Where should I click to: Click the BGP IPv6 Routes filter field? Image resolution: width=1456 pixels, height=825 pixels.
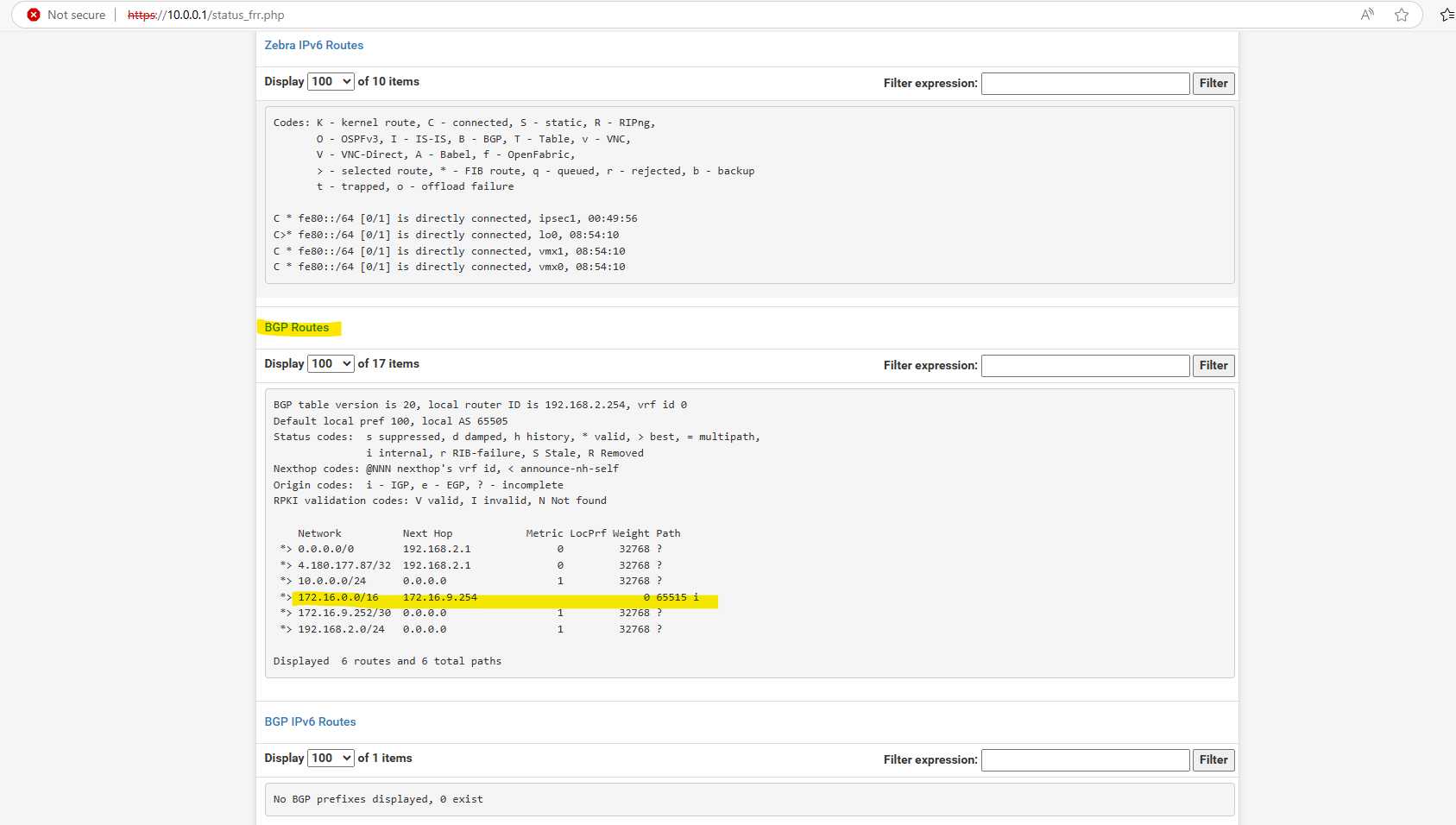pyautogui.click(x=1086, y=759)
